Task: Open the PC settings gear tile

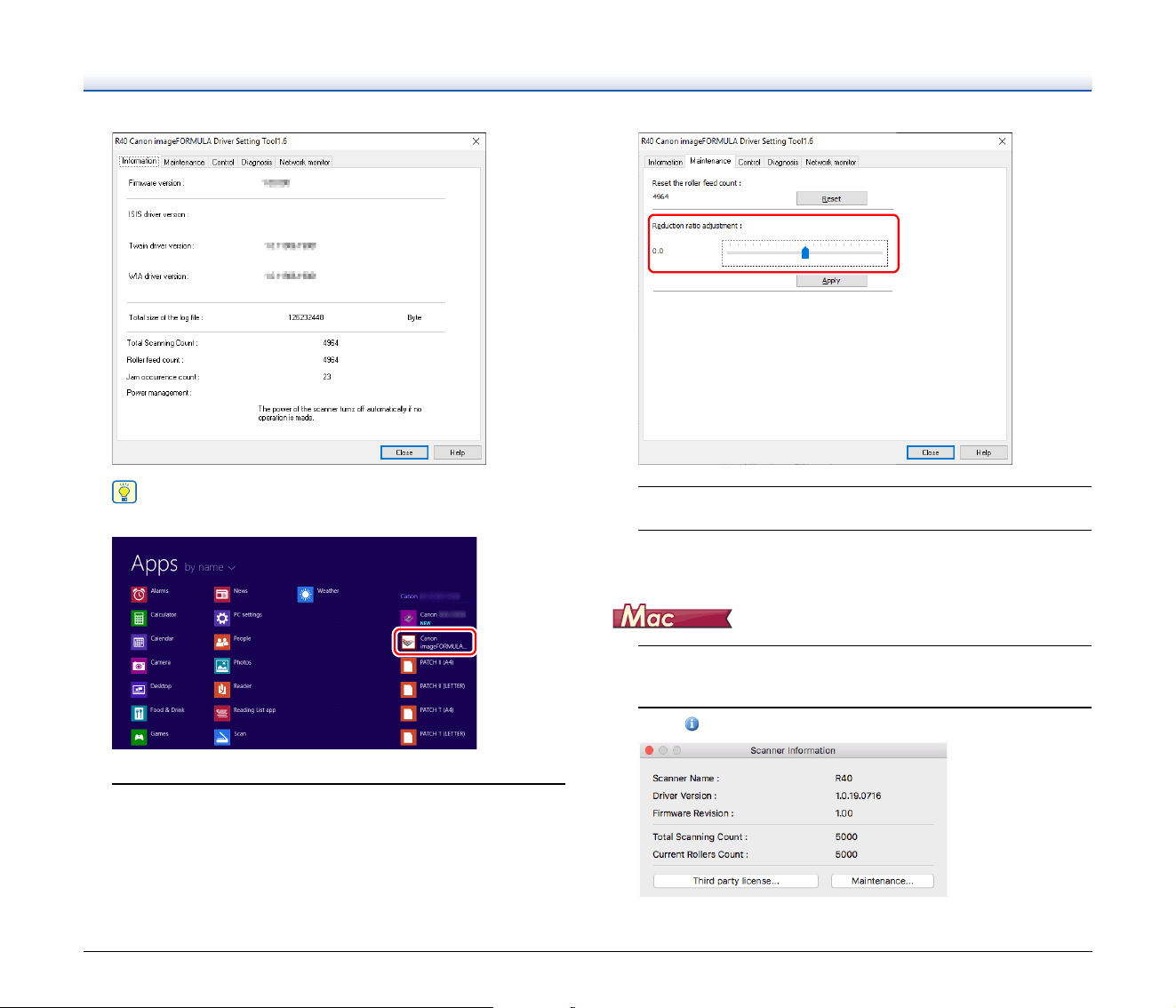Action: click(x=222, y=619)
